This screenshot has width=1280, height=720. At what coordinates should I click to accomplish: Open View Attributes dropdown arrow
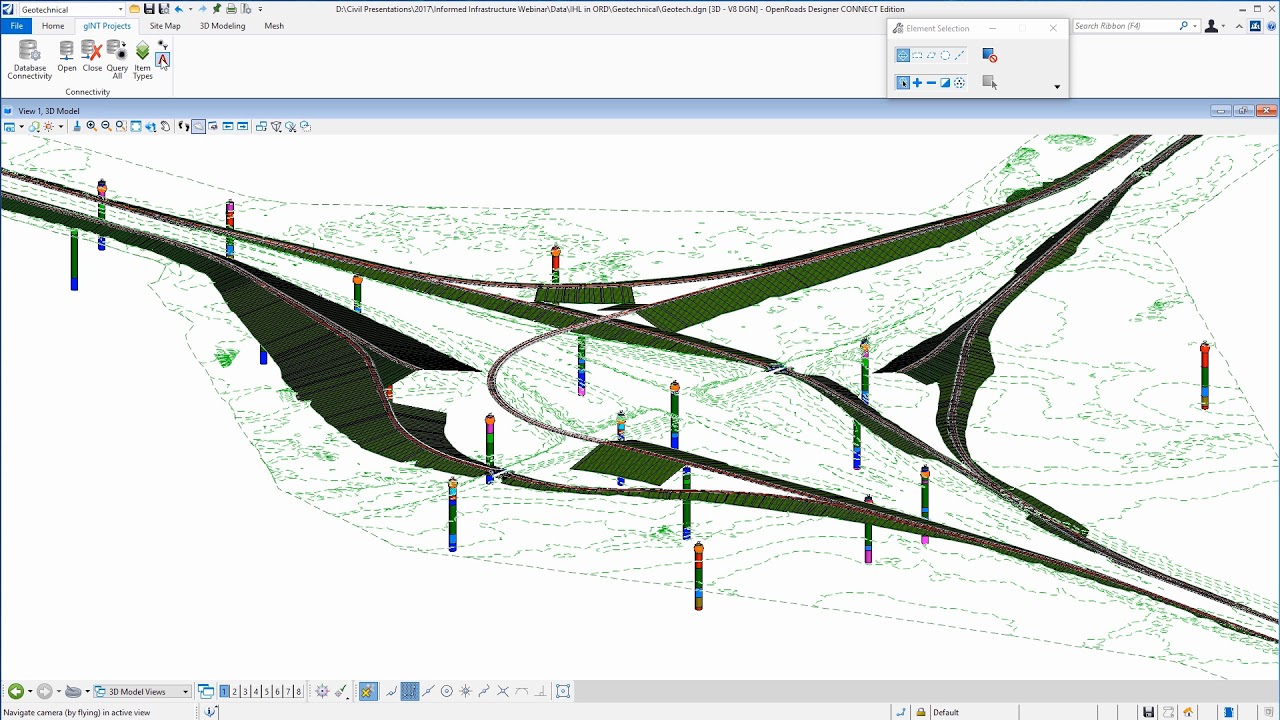[21, 127]
